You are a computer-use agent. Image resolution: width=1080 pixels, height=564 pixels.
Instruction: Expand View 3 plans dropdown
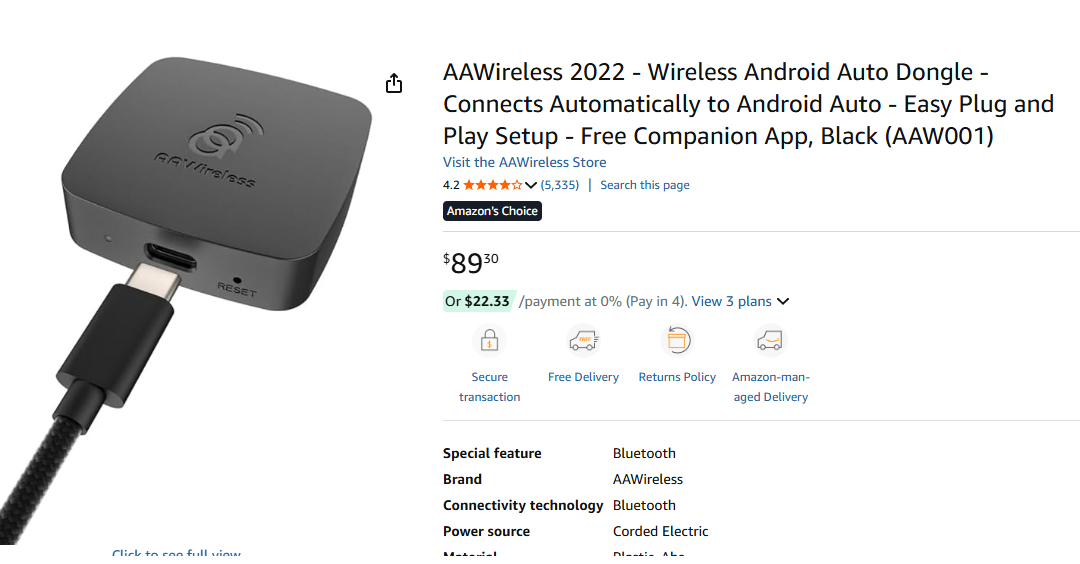tap(782, 301)
